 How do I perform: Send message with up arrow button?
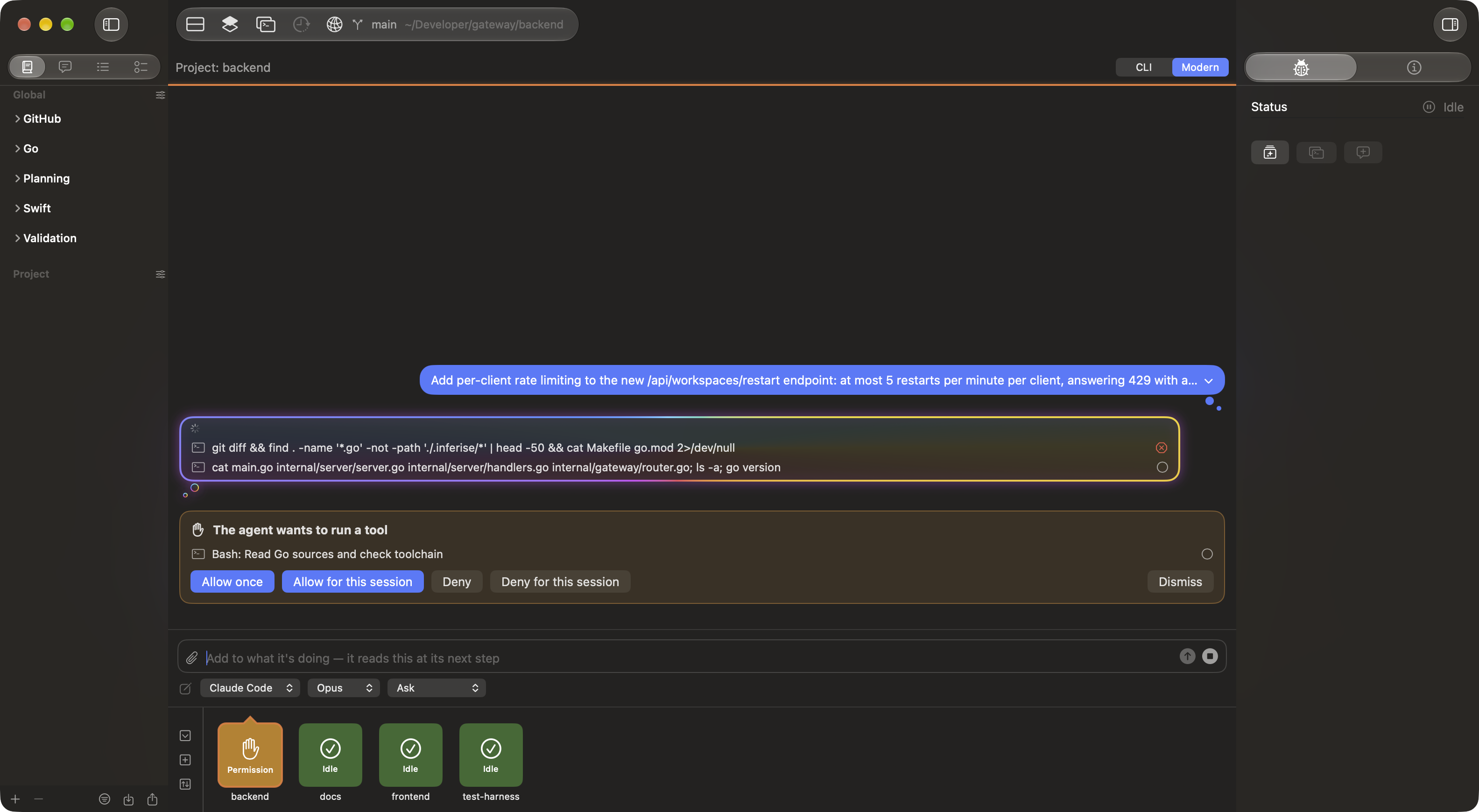point(1187,656)
